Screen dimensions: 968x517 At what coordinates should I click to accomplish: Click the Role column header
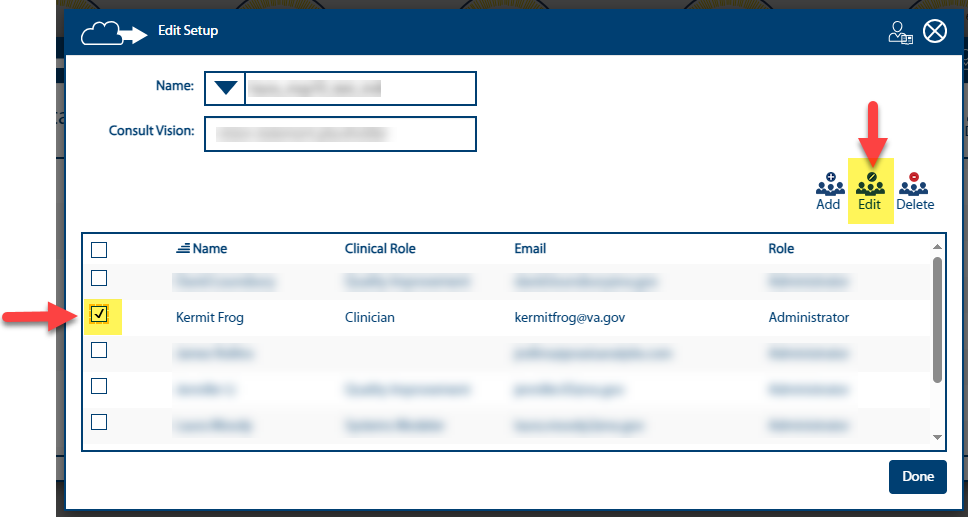781,249
